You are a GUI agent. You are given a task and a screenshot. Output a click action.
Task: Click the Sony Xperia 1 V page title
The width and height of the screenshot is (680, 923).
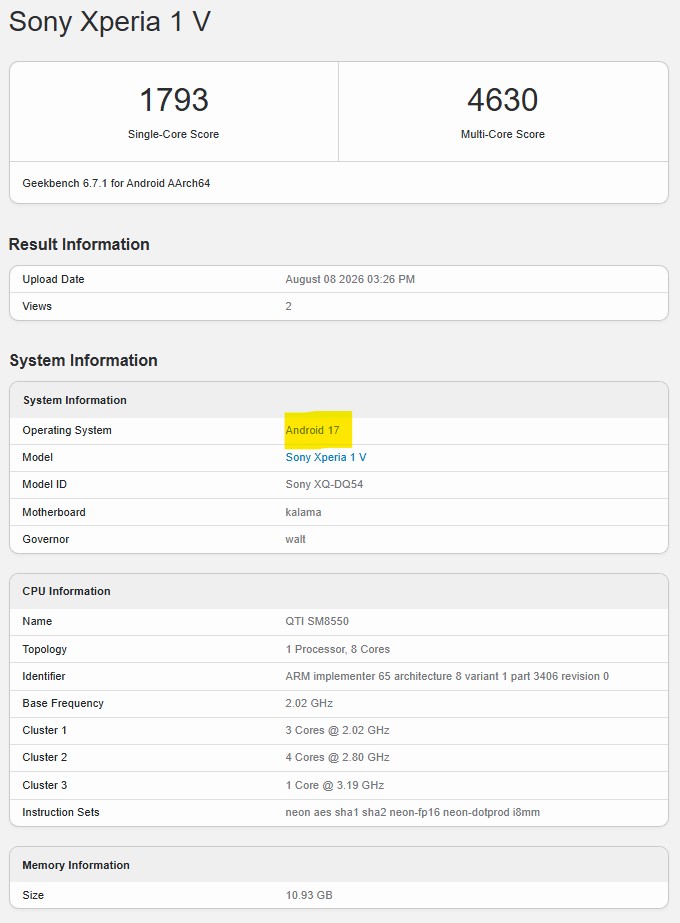[x=110, y=22]
